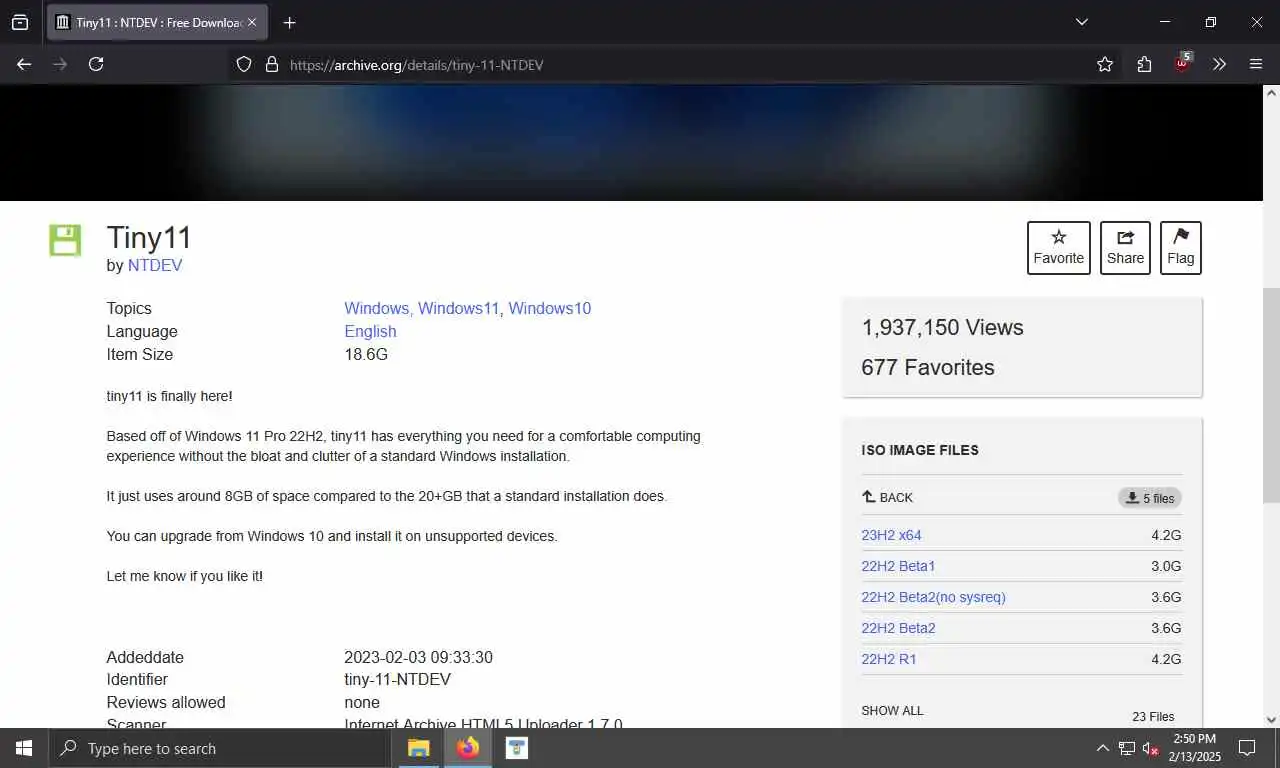The height and width of the screenshot is (768, 1280).
Task: Open the Windows11 topic link
Action: click(458, 308)
